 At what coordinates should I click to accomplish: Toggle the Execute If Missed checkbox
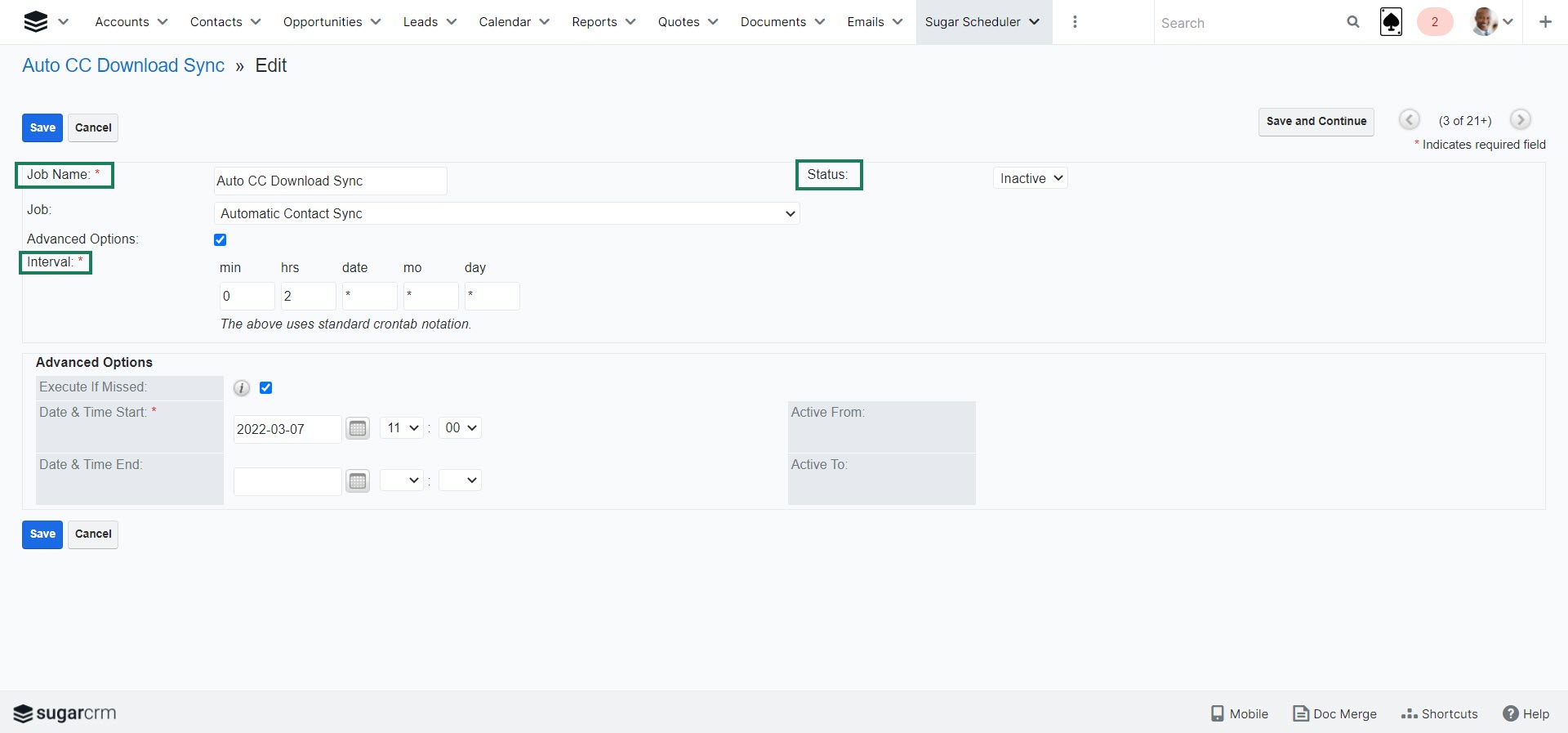click(265, 388)
